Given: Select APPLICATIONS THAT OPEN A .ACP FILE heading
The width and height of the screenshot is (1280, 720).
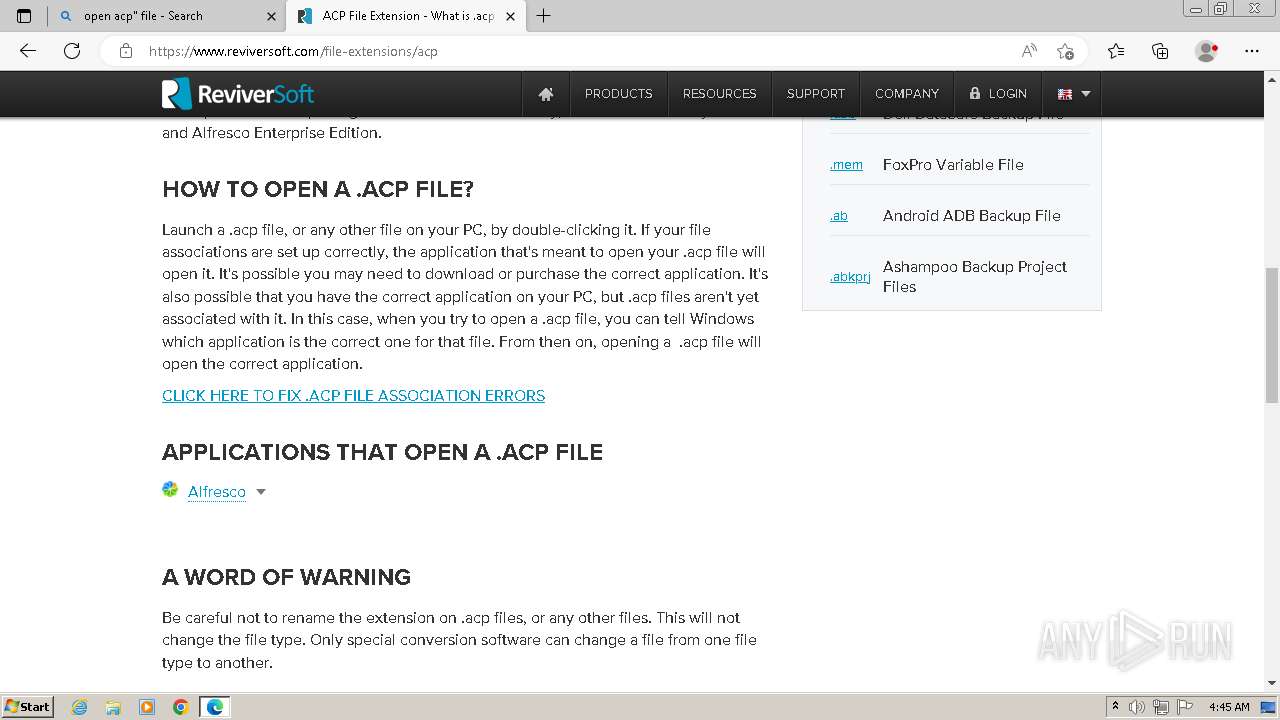Looking at the screenshot, I should pyautogui.click(x=382, y=452).
